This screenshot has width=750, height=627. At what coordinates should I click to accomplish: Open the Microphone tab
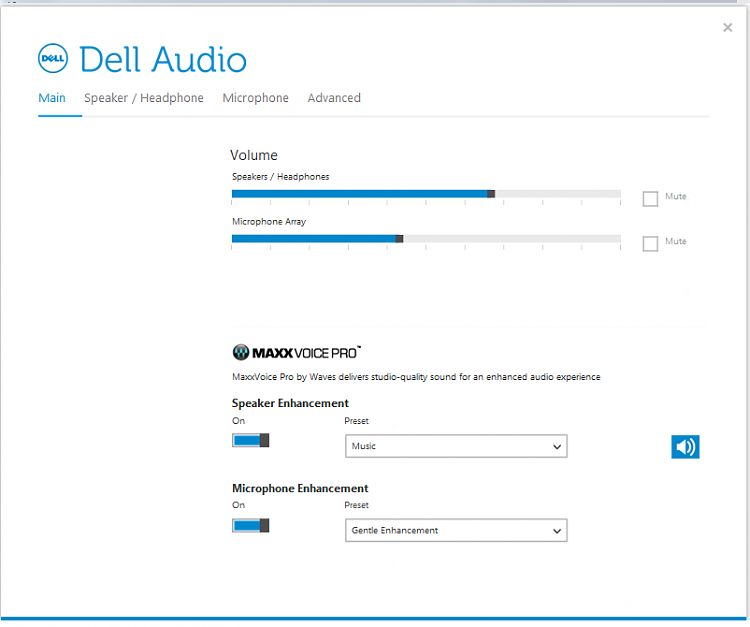click(x=255, y=98)
